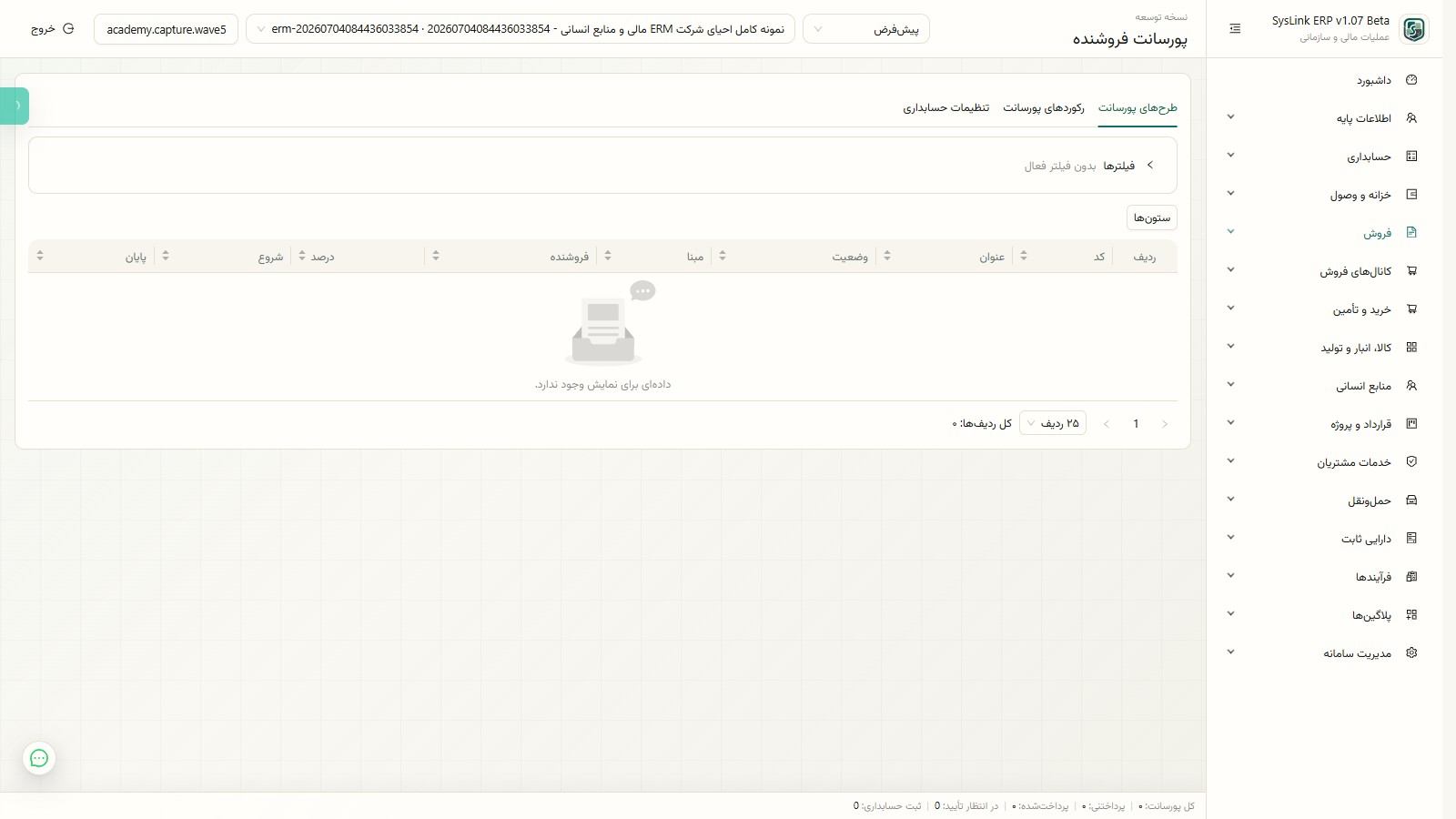Open the company selector dropdown erm-2026
The height and width of the screenshot is (819, 1456).
[521, 29]
